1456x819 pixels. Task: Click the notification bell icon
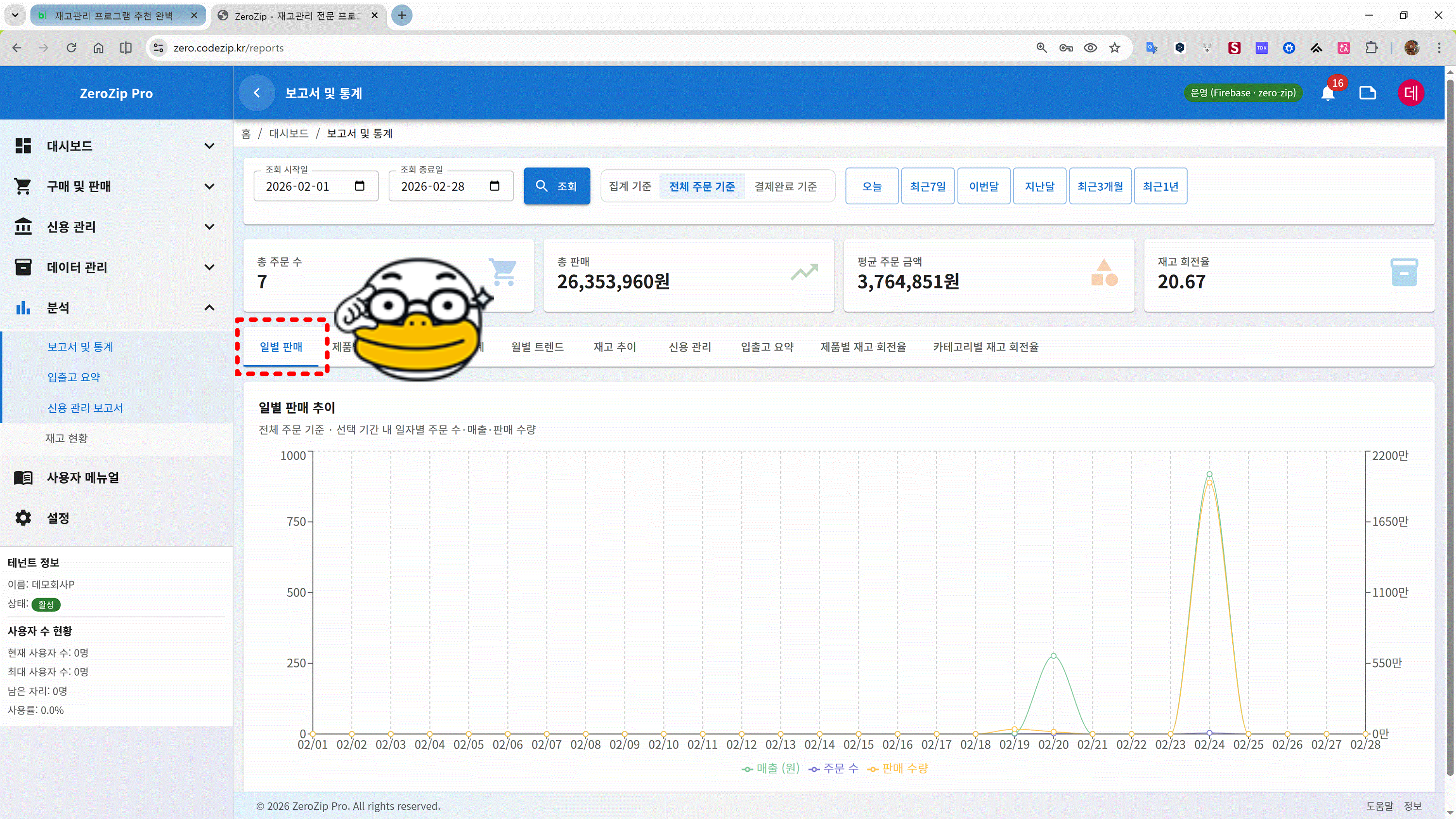click(x=1328, y=93)
